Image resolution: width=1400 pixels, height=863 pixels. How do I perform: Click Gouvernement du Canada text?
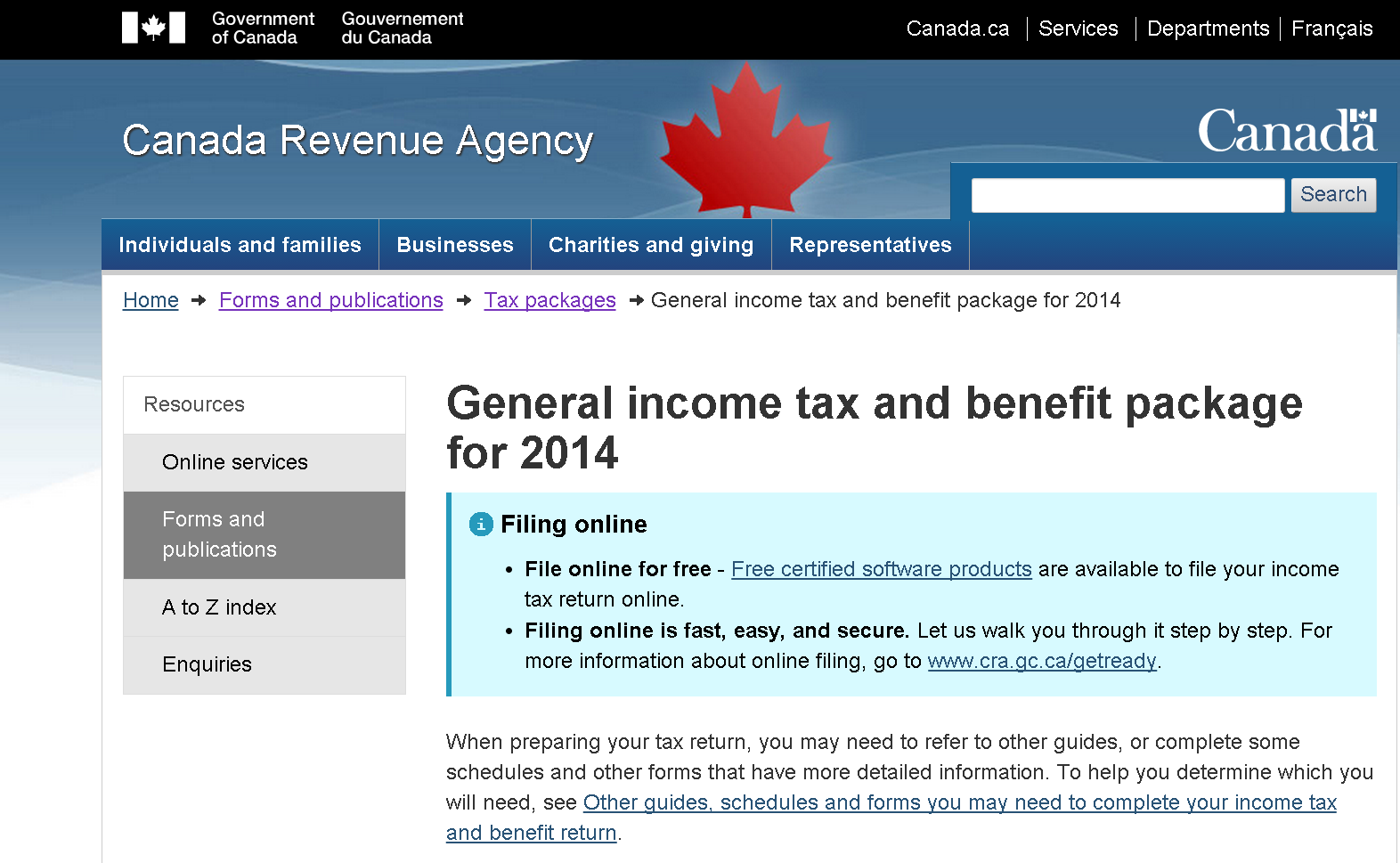pos(403,28)
